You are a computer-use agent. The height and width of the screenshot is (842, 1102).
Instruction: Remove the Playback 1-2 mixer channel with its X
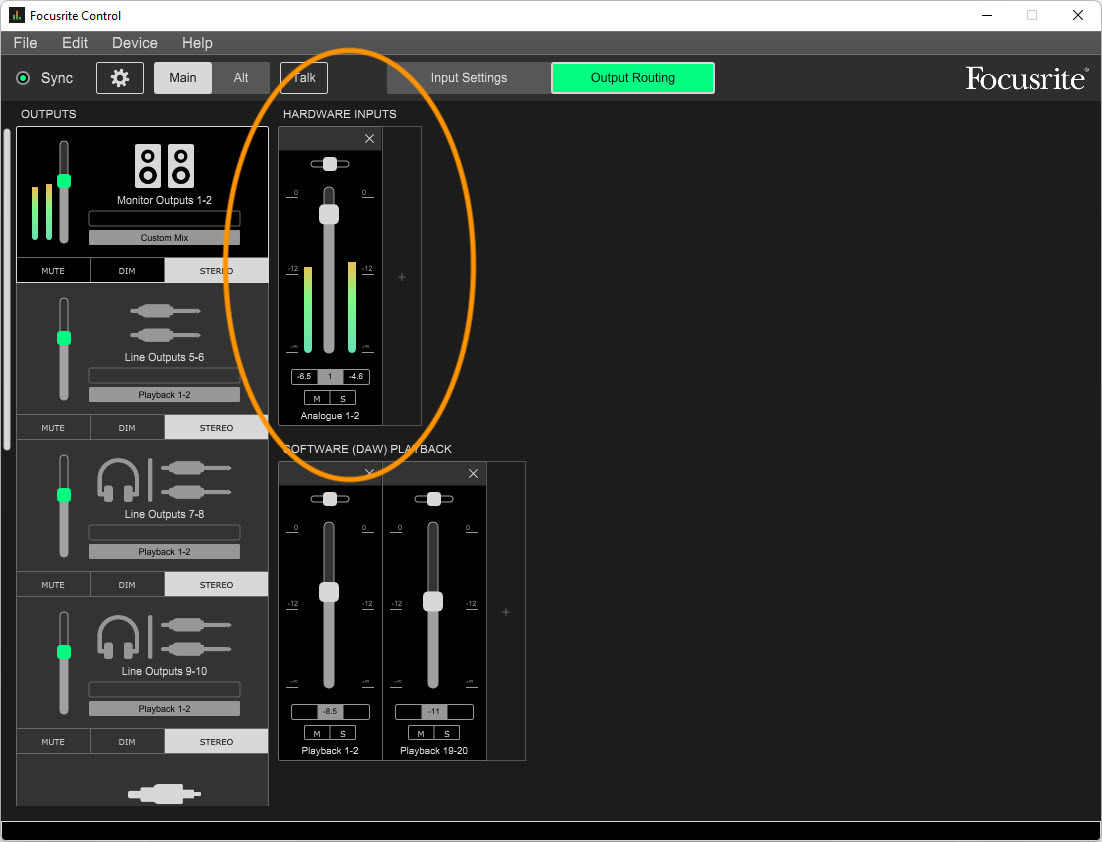369,472
